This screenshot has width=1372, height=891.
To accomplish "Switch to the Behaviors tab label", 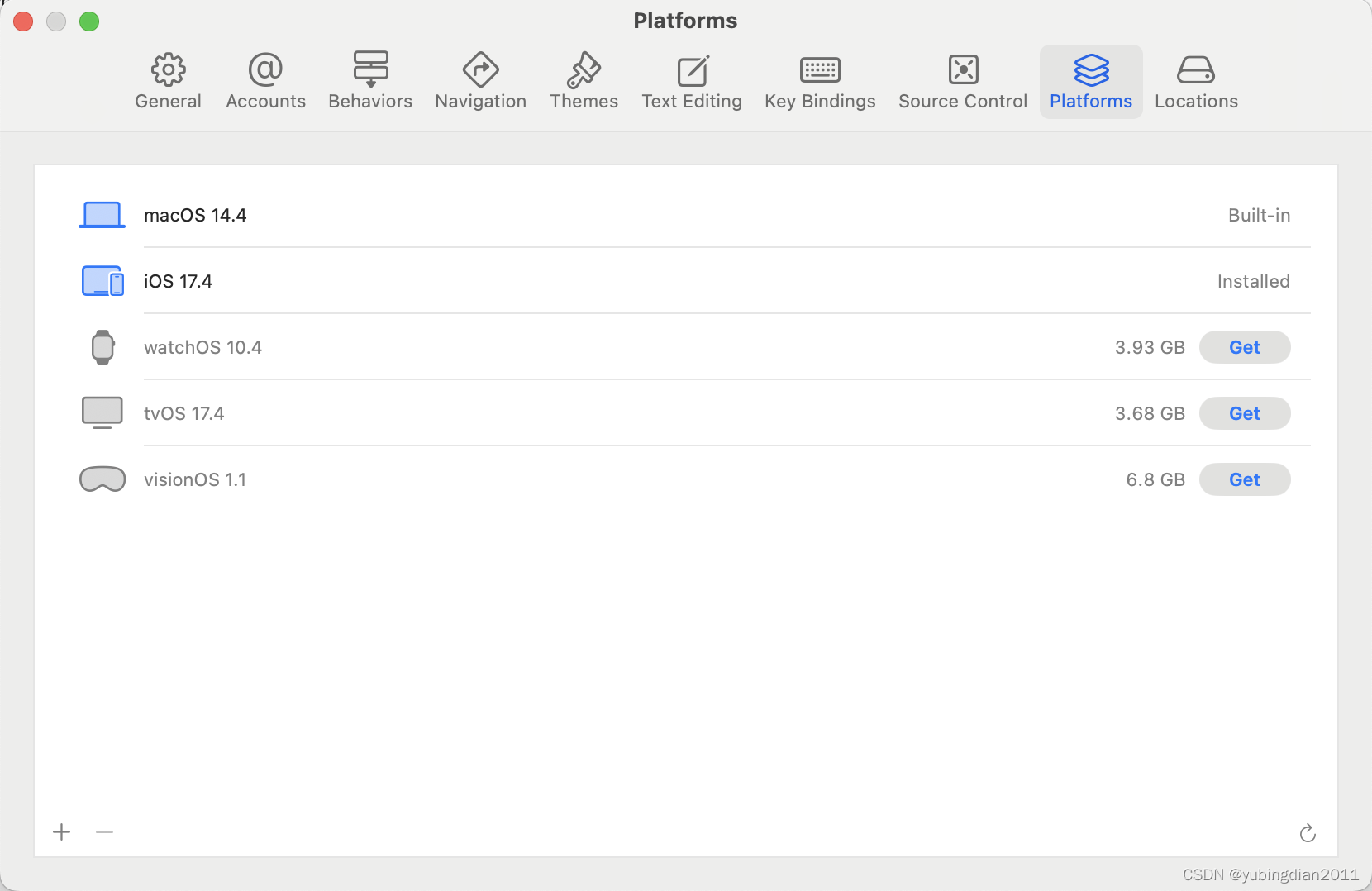I will point(370,101).
